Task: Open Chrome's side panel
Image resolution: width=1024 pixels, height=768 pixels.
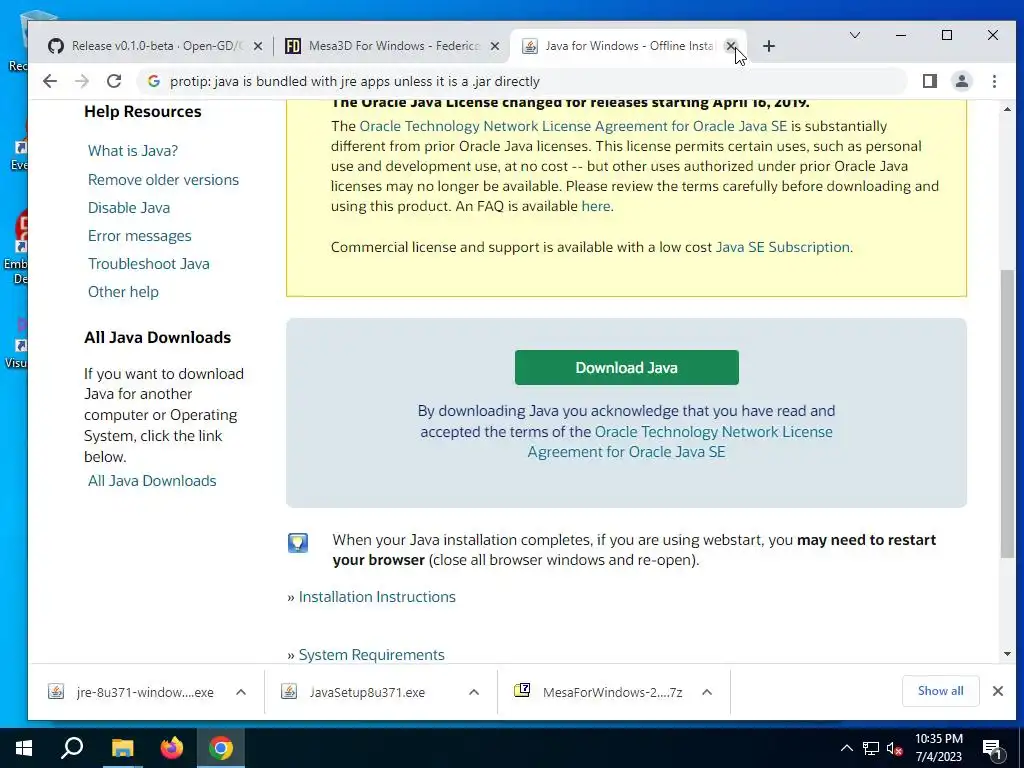Action: tap(930, 81)
